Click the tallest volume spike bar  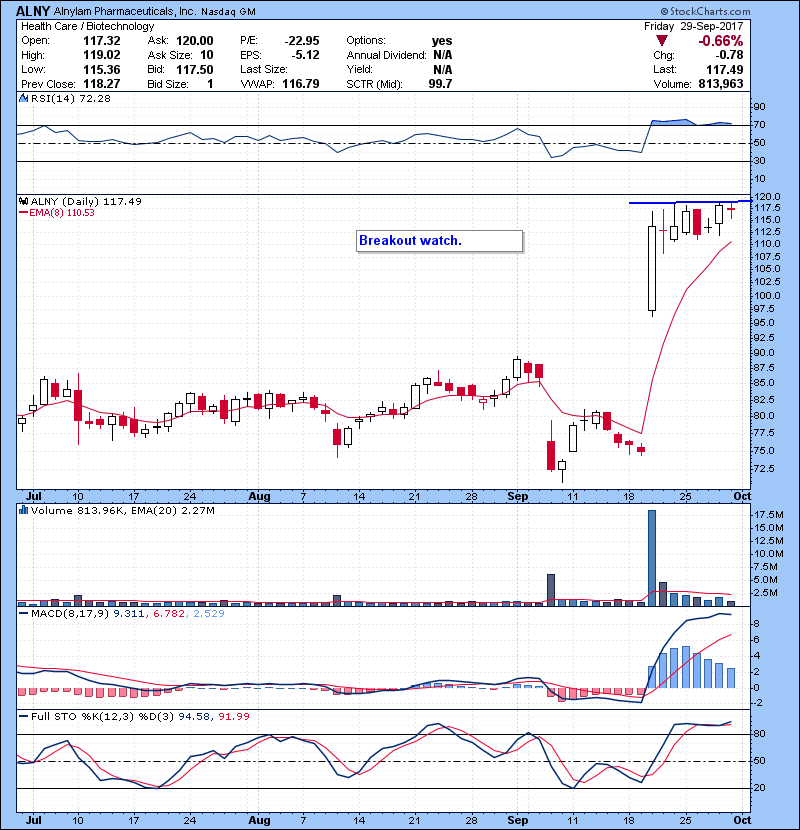coord(652,558)
